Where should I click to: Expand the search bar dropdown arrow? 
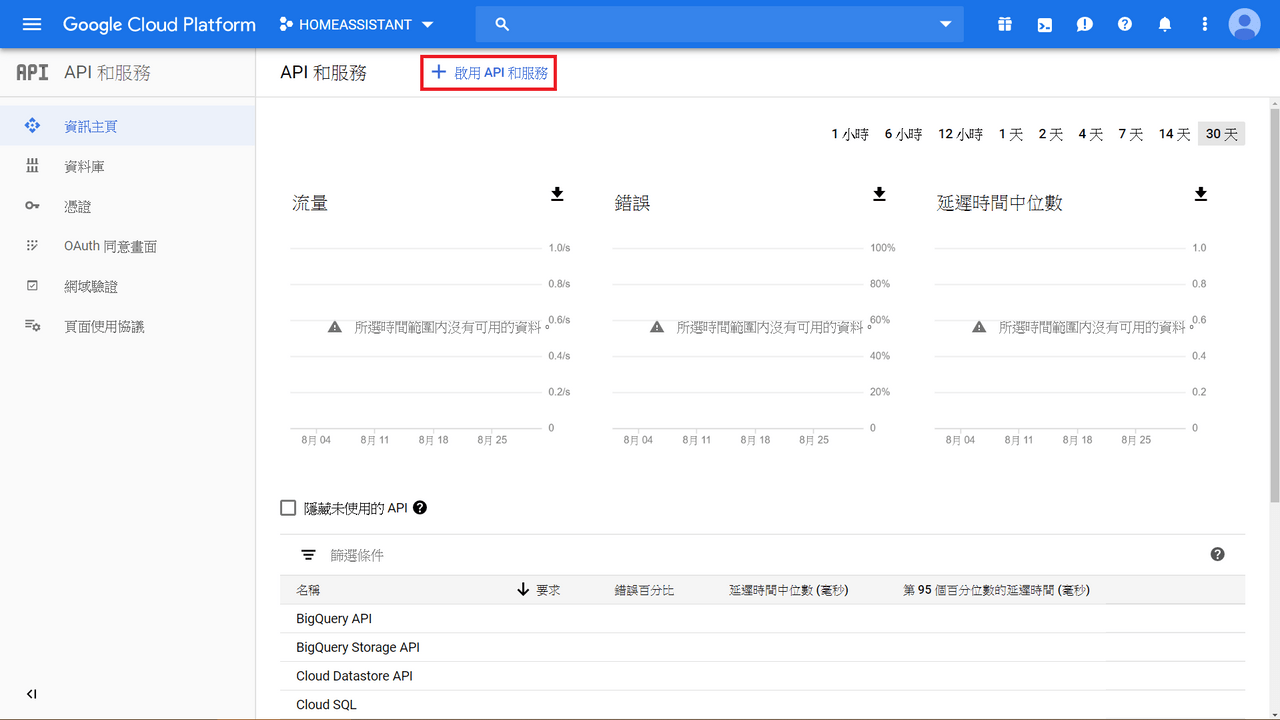[946, 24]
